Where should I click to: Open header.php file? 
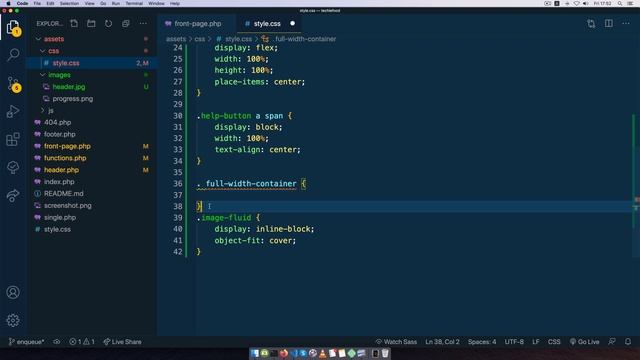coord(61,170)
